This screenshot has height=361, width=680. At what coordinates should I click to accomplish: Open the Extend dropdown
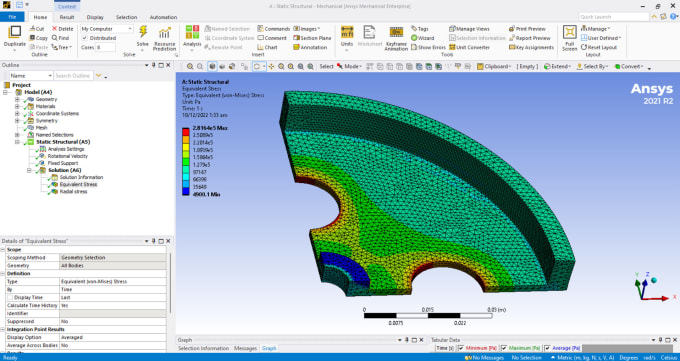click(x=557, y=66)
